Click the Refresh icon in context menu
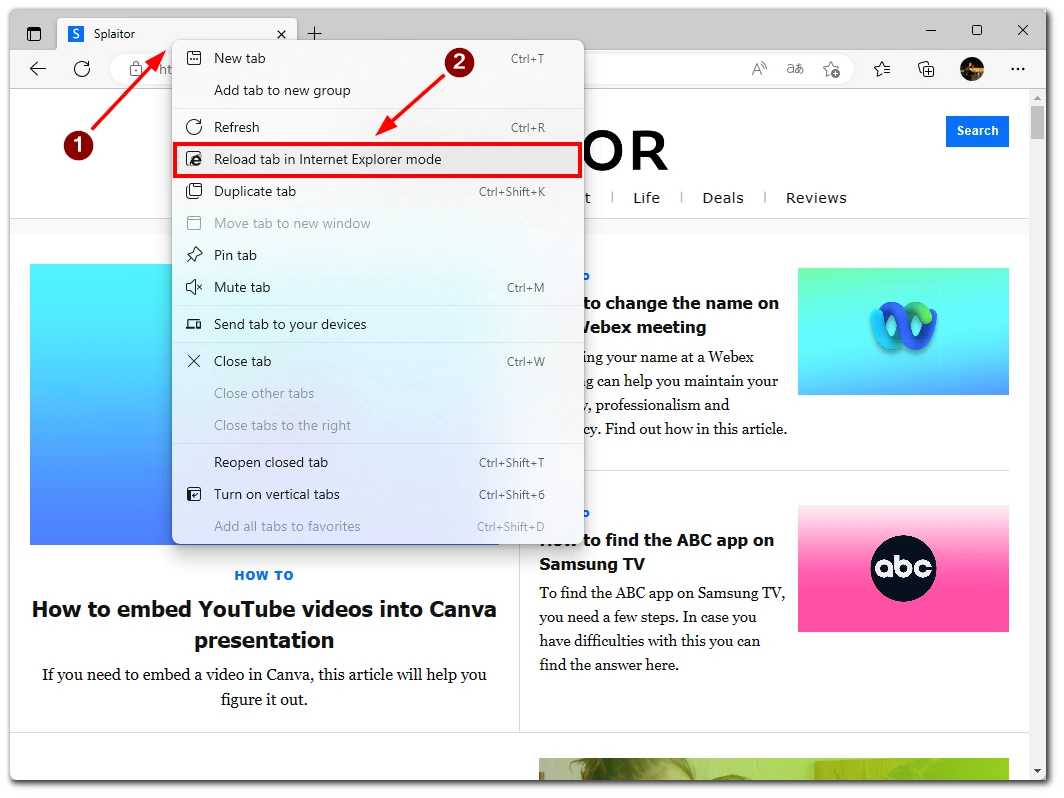This screenshot has height=798, width=1064. [x=194, y=127]
